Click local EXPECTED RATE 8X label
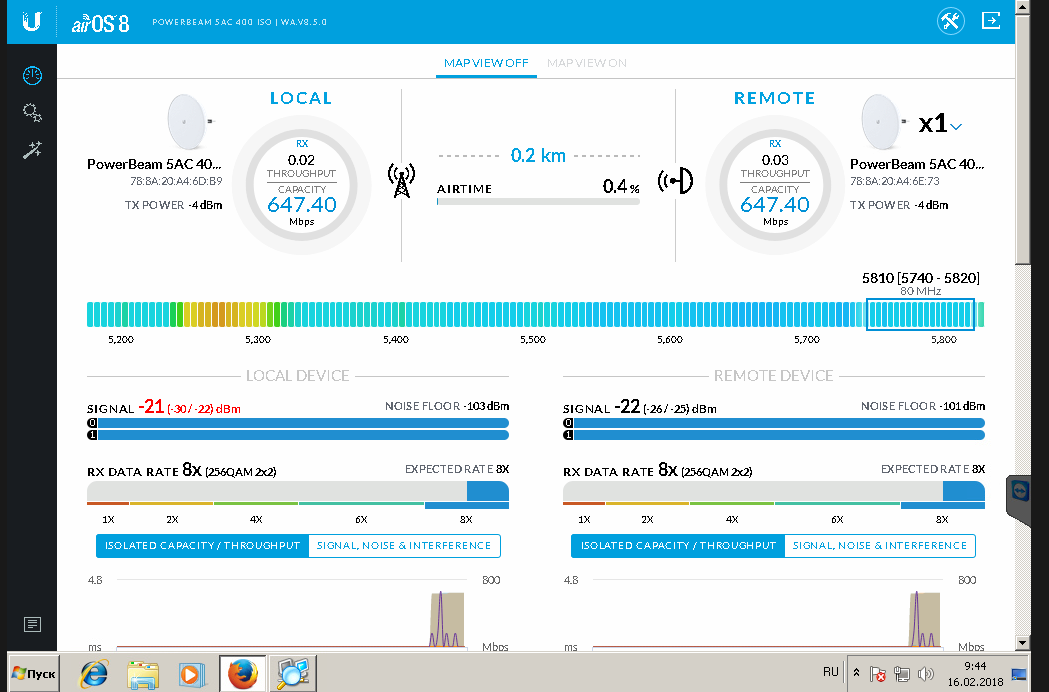Screen dimensions: 1049x692 (457, 469)
